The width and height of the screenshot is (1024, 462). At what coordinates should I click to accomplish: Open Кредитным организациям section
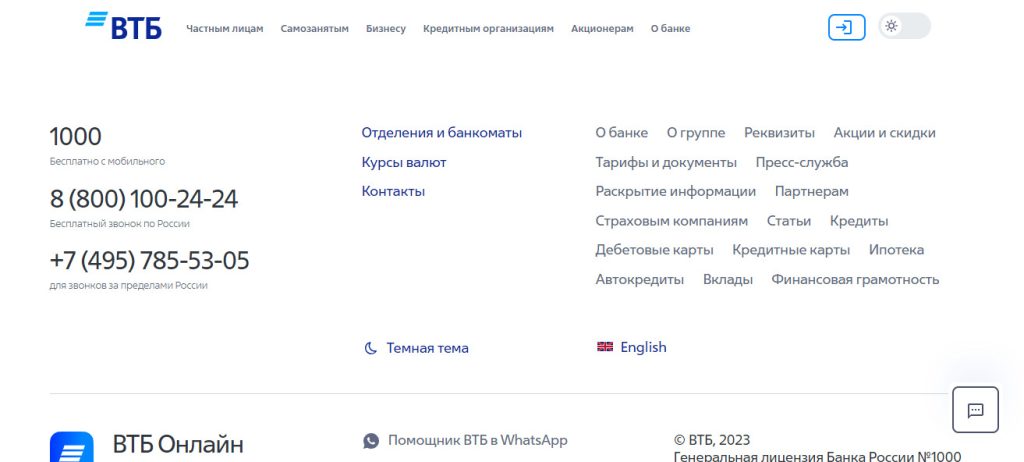pos(488,29)
